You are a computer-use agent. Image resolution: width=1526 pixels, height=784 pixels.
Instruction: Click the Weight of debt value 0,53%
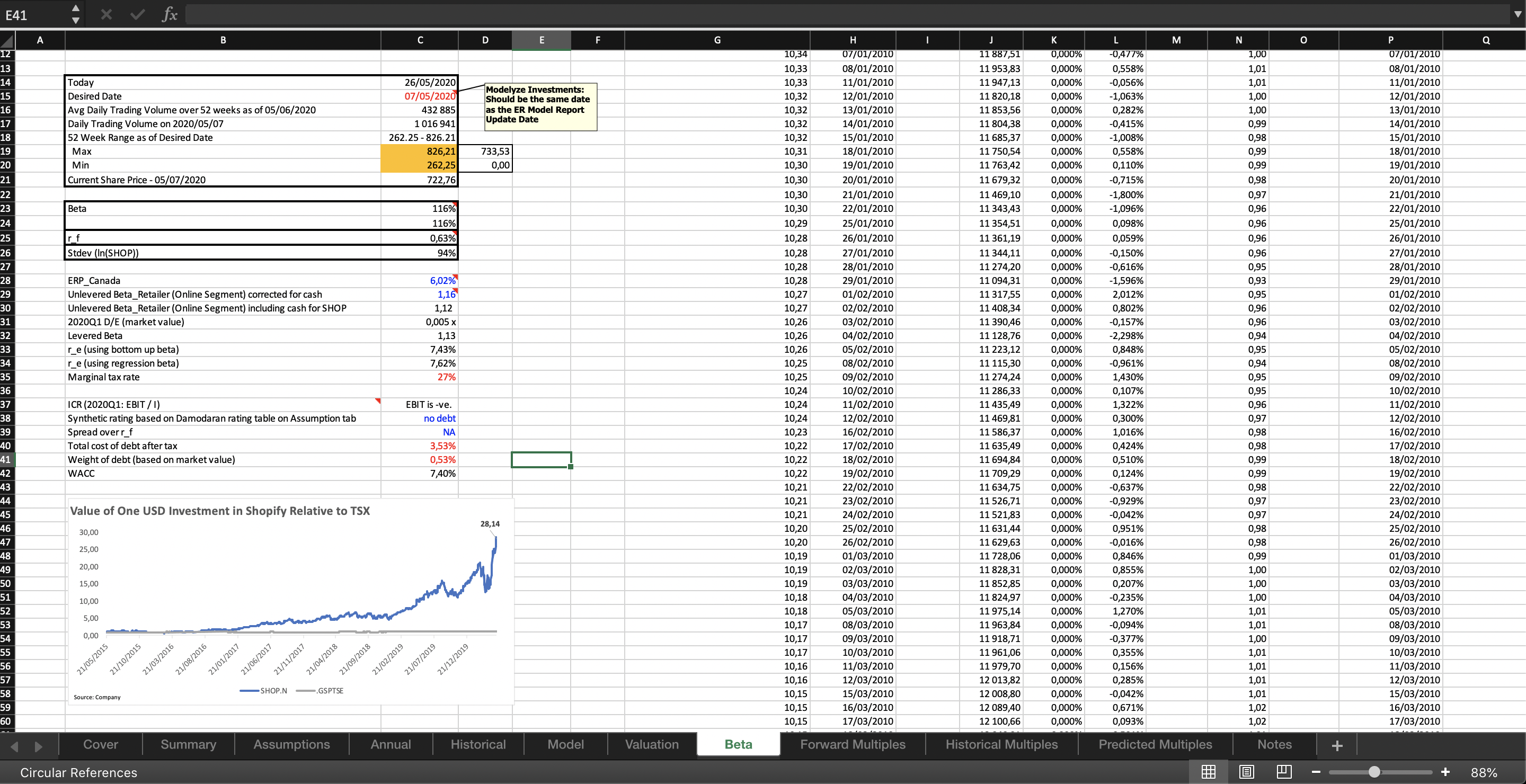[420, 459]
